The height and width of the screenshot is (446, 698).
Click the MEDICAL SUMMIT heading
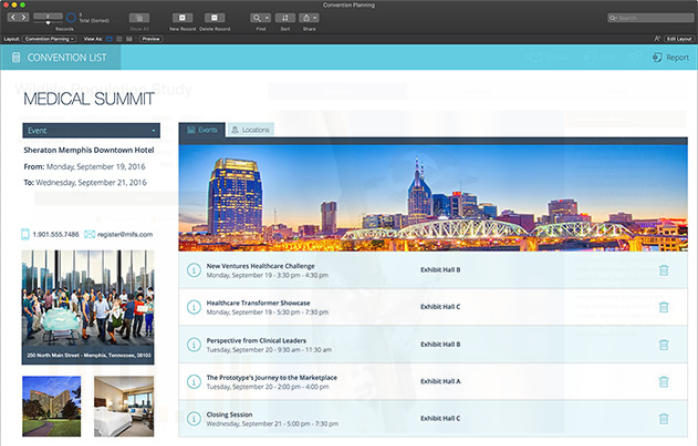coord(89,99)
